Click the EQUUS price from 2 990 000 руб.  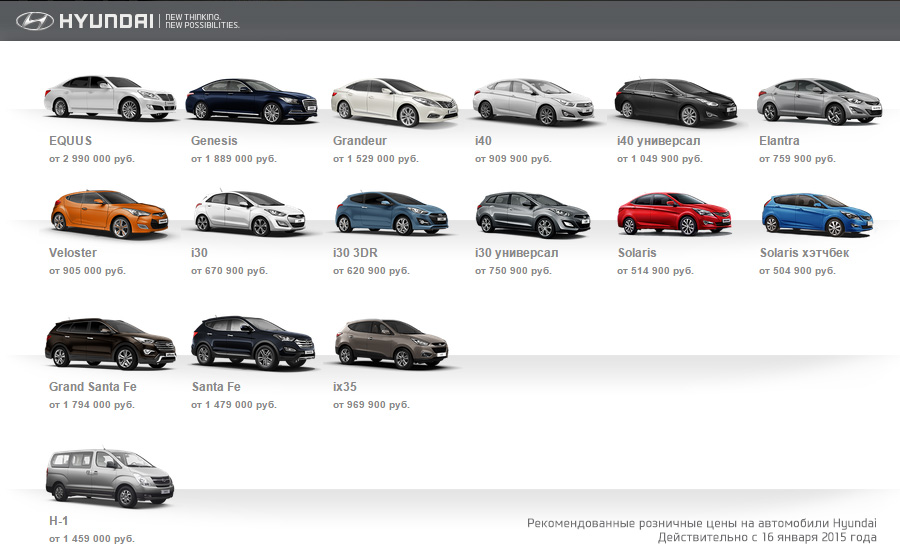pos(92,159)
